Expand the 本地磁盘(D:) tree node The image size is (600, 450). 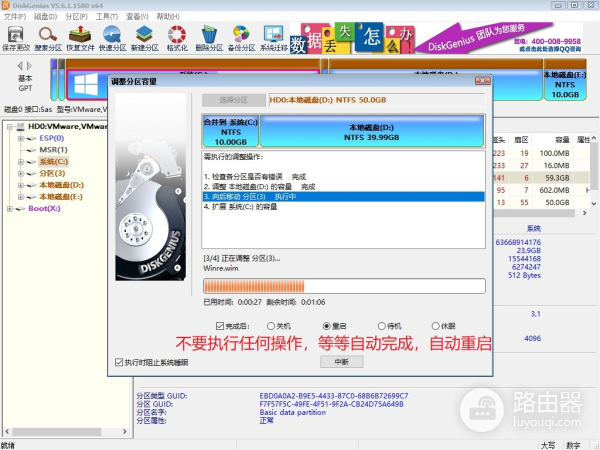point(21,185)
